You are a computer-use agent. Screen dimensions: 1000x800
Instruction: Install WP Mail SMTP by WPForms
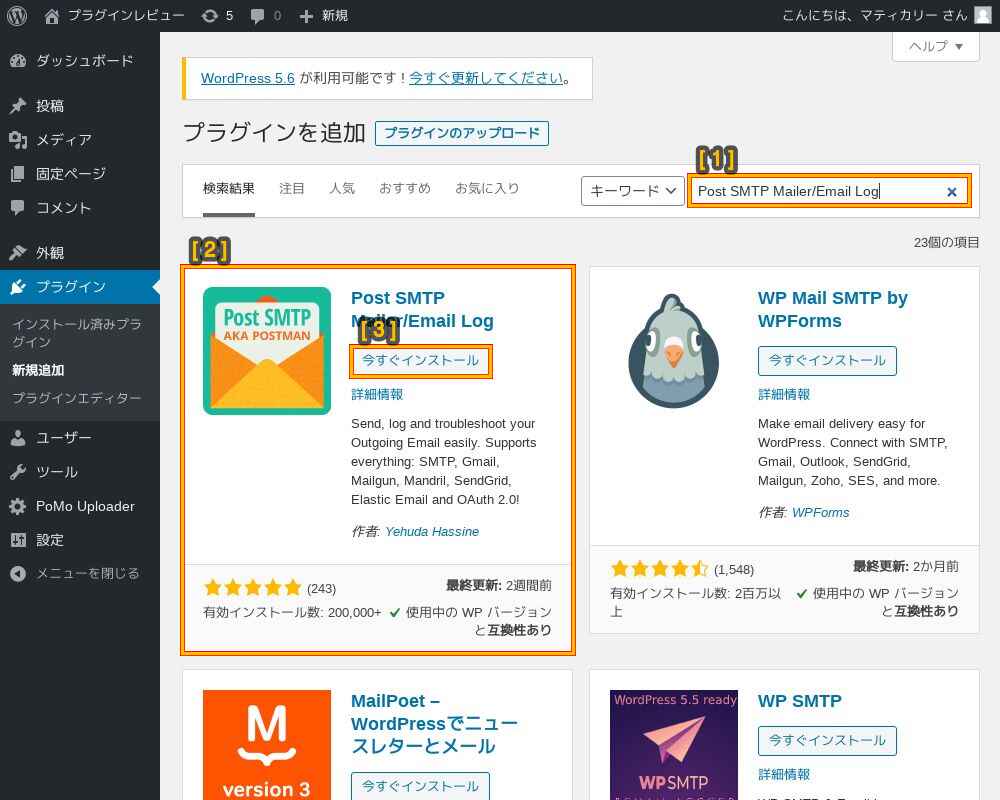[x=827, y=361]
